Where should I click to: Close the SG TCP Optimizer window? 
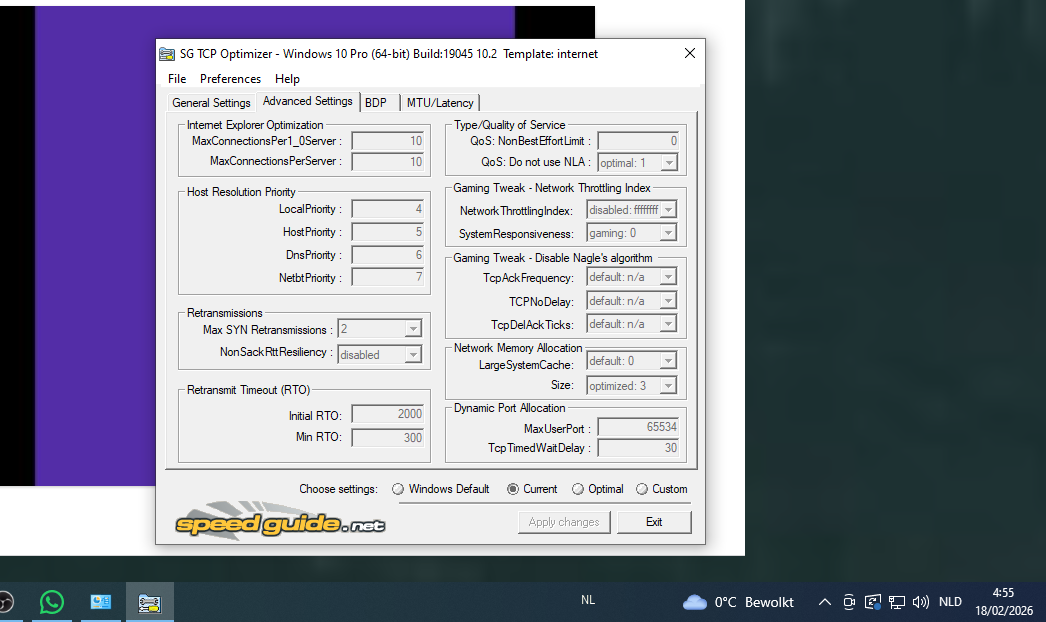click(x=690, y=53)
